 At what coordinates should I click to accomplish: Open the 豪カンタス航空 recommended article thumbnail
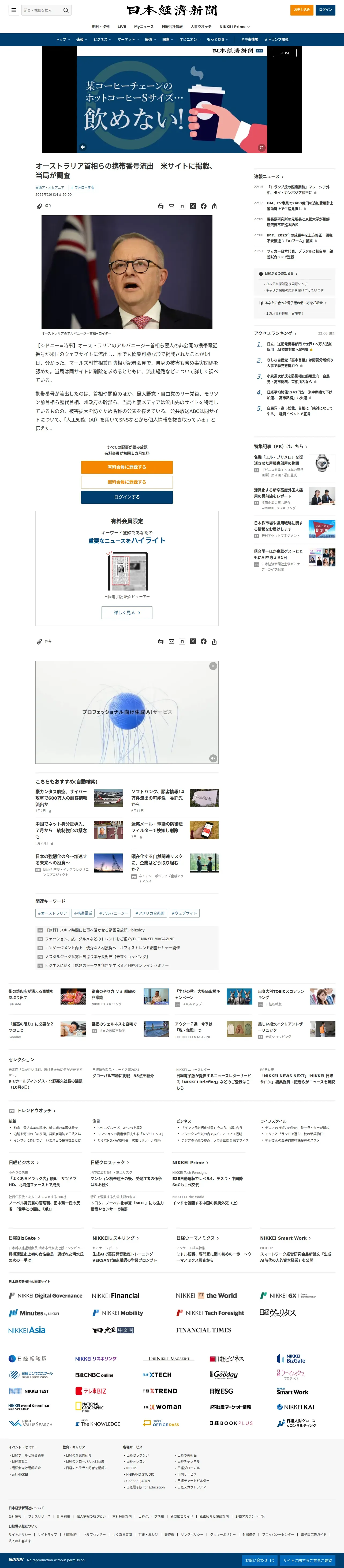coord(109,798)
